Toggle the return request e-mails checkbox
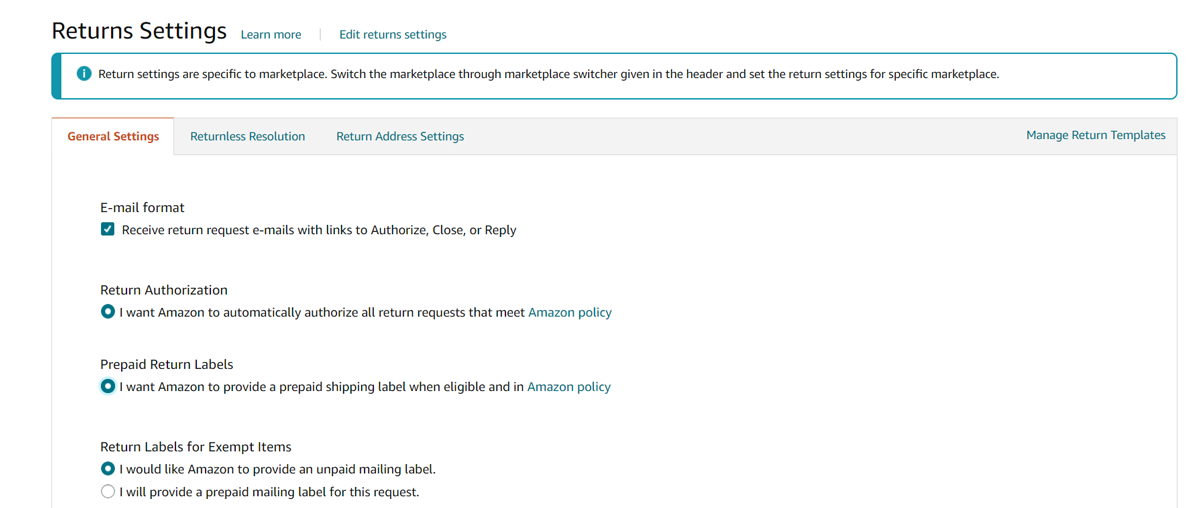This screenshot has height=508, width=1200. point(108,230)
